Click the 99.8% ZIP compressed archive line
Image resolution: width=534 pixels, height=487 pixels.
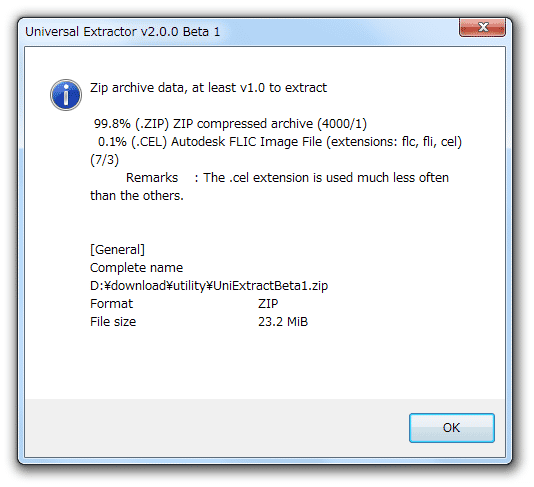pos(230,124)
